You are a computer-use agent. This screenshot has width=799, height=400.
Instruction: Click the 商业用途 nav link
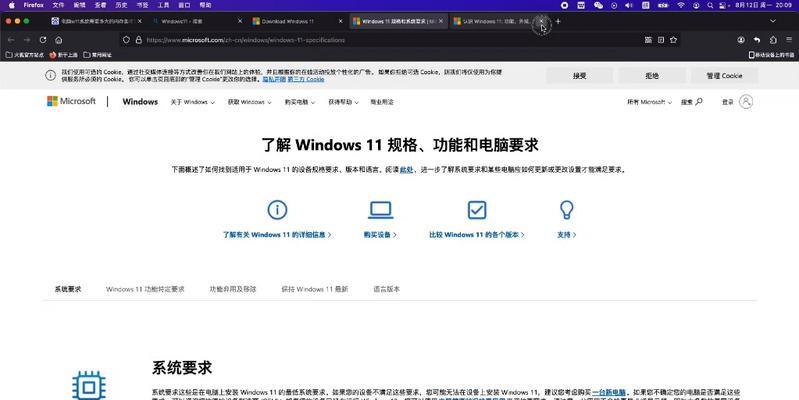click(382, 102)
